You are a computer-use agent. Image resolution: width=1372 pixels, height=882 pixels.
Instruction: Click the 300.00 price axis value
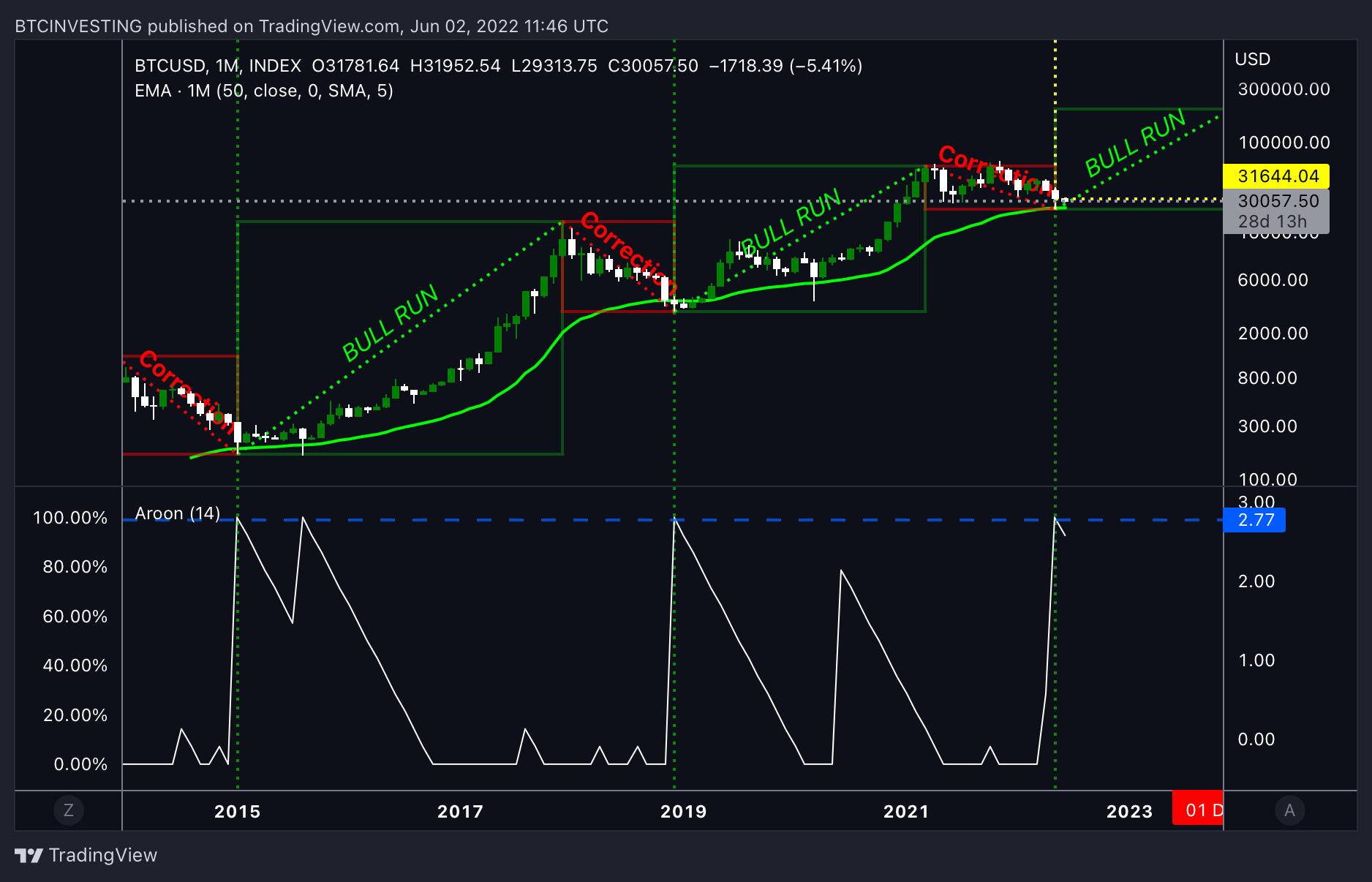pyautogui.click(x=1267, y=426)
